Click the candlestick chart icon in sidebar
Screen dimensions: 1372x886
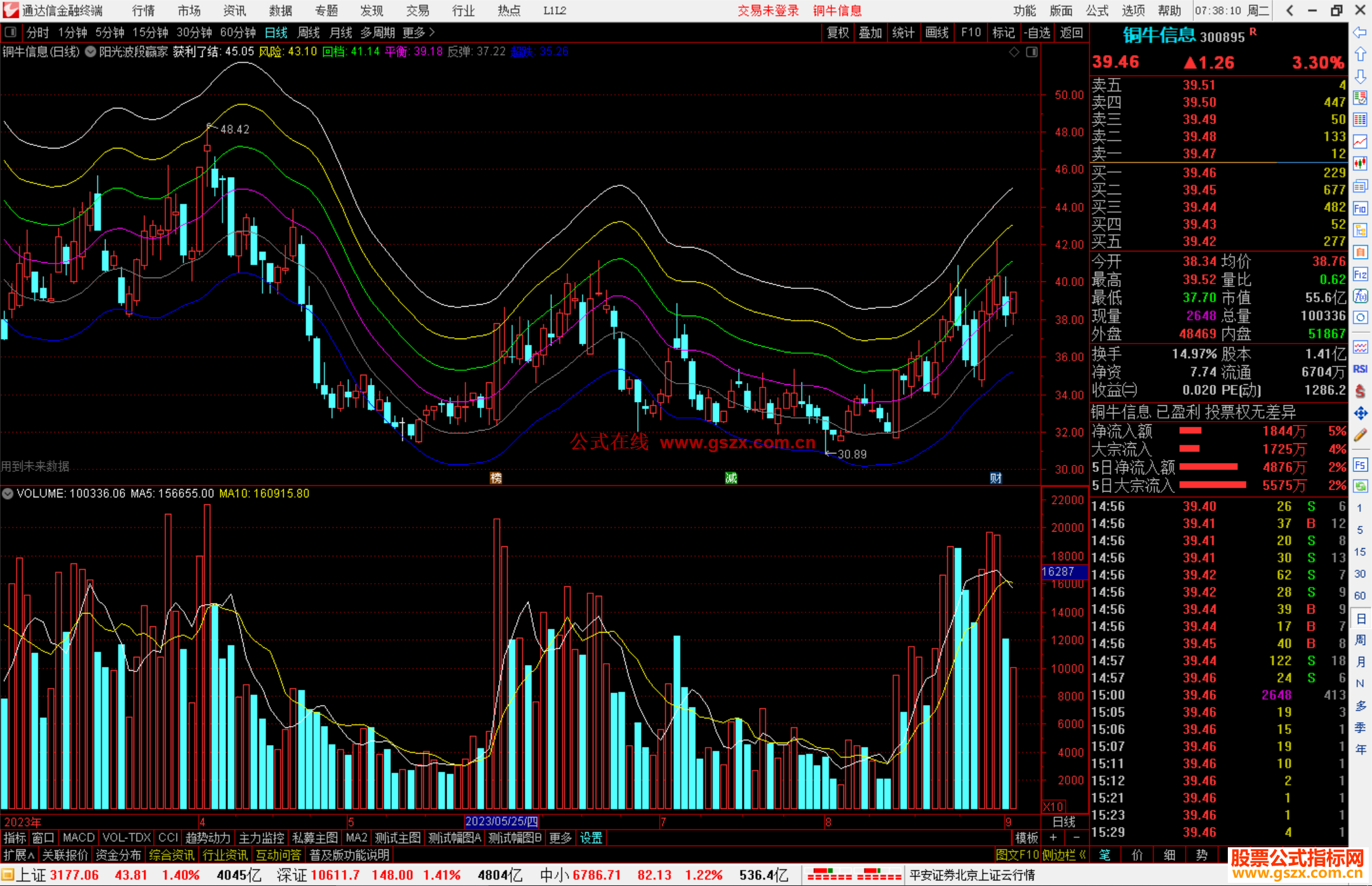coord(1360,163)
